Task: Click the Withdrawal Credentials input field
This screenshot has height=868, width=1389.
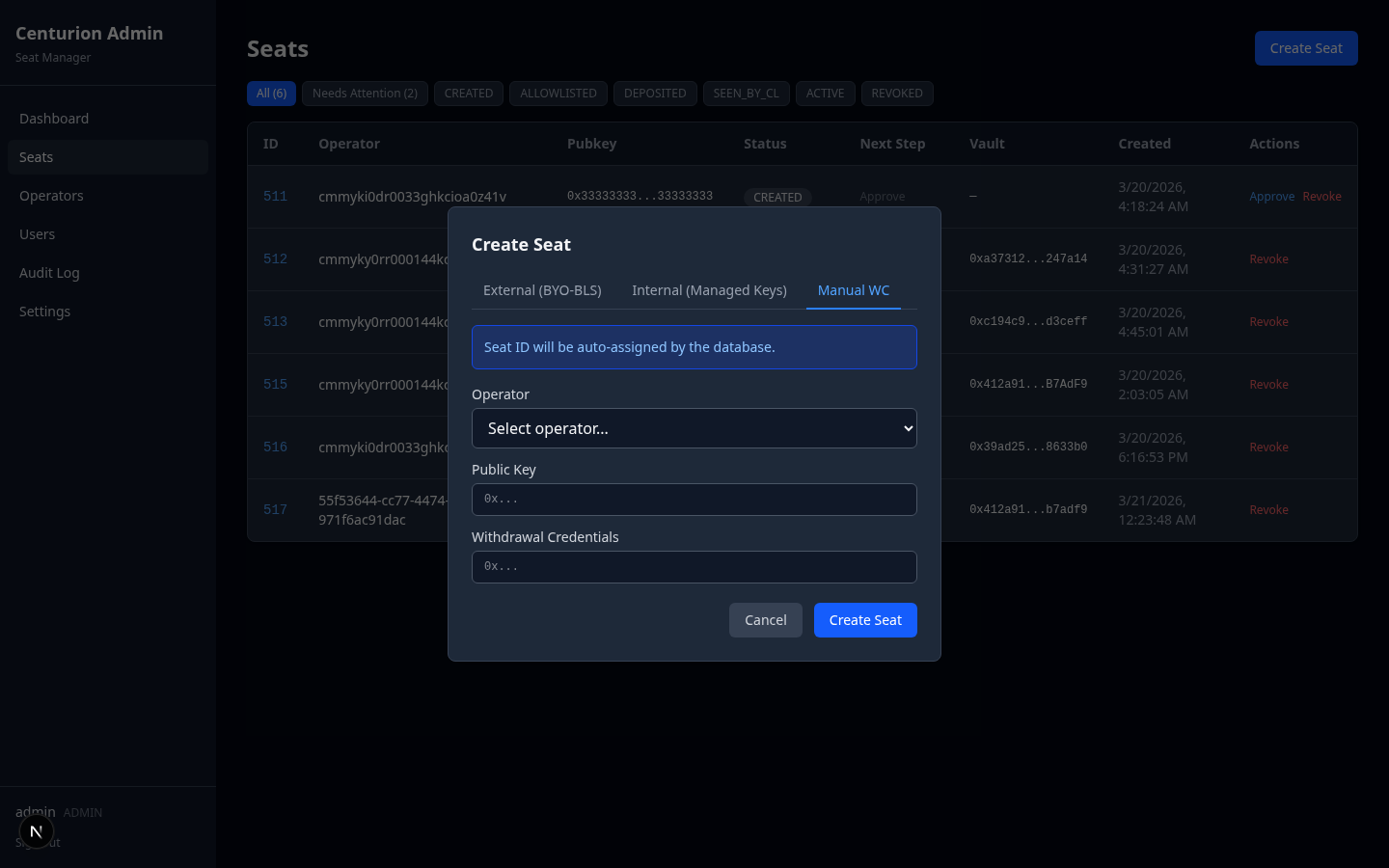Action: [x=694, y=567]
